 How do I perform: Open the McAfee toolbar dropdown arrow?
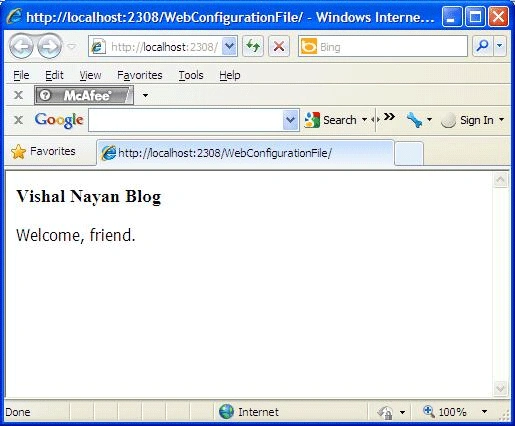(145, 96)
